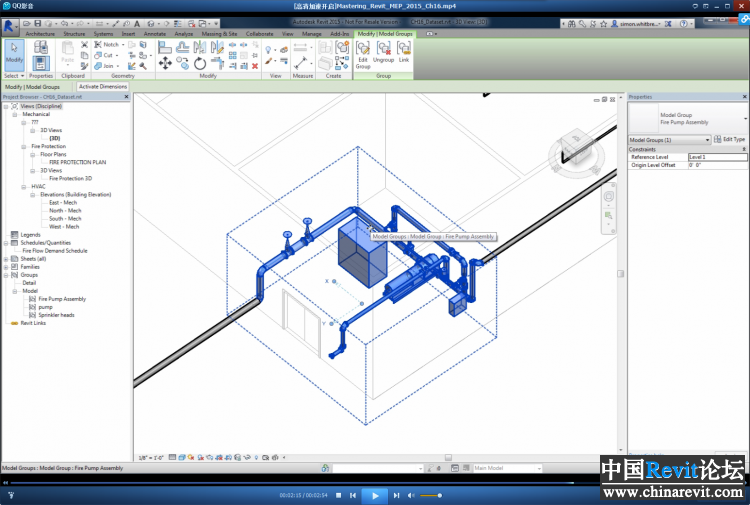Toggle the Properties palette icon
This screenshot has width=750, height=505.
click(x=41, y=63)
